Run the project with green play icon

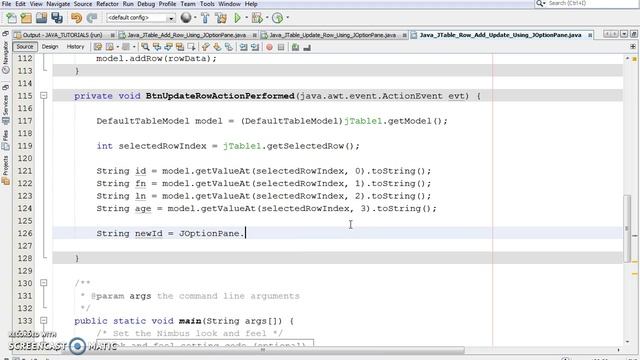(x=237, y=18)
